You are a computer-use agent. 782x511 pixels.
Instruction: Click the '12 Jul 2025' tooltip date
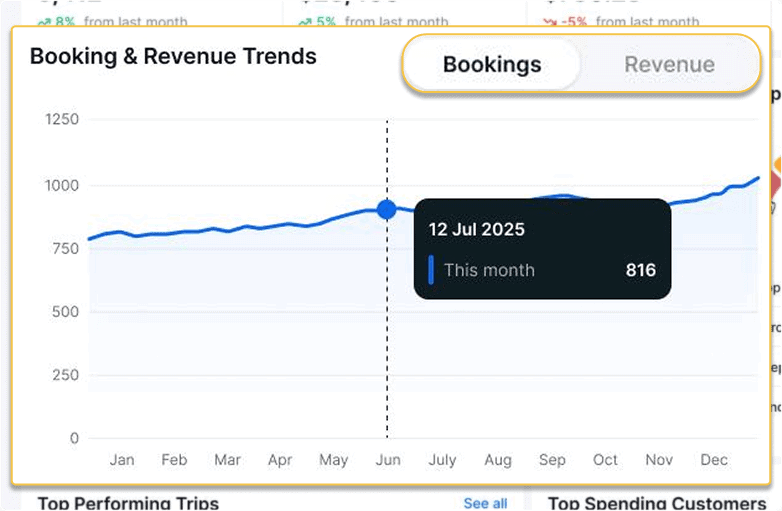coord(476,229)
